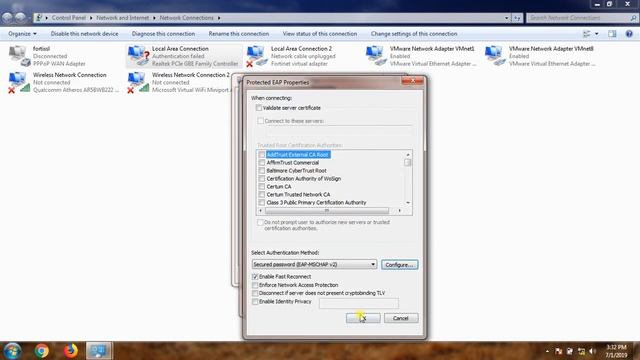Select VMware Network Adapter VMnet1 icon
640x360 pixels.
click(376, 56)
